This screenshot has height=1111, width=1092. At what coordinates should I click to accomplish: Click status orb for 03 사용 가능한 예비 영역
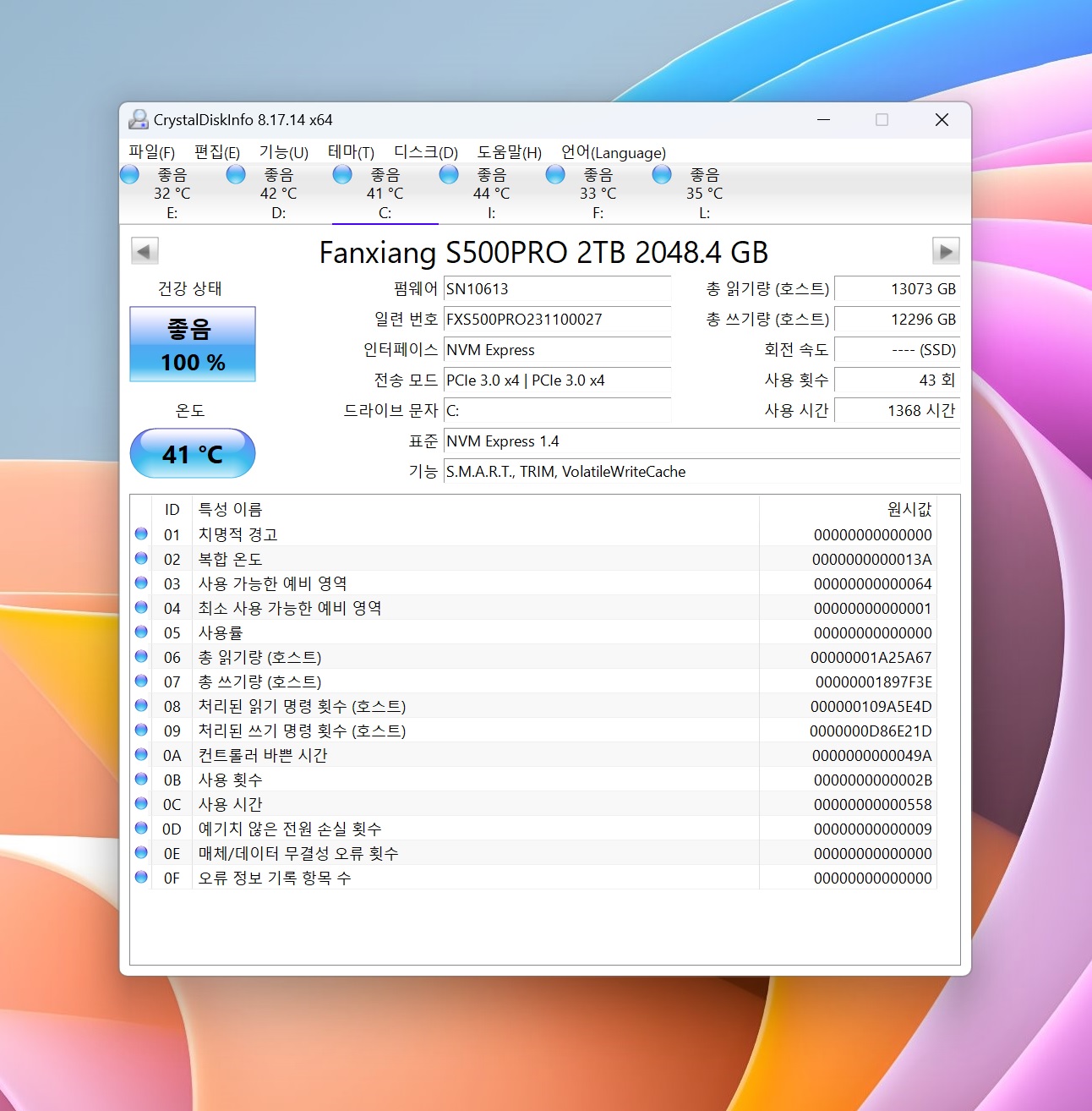tap(141, 583)
